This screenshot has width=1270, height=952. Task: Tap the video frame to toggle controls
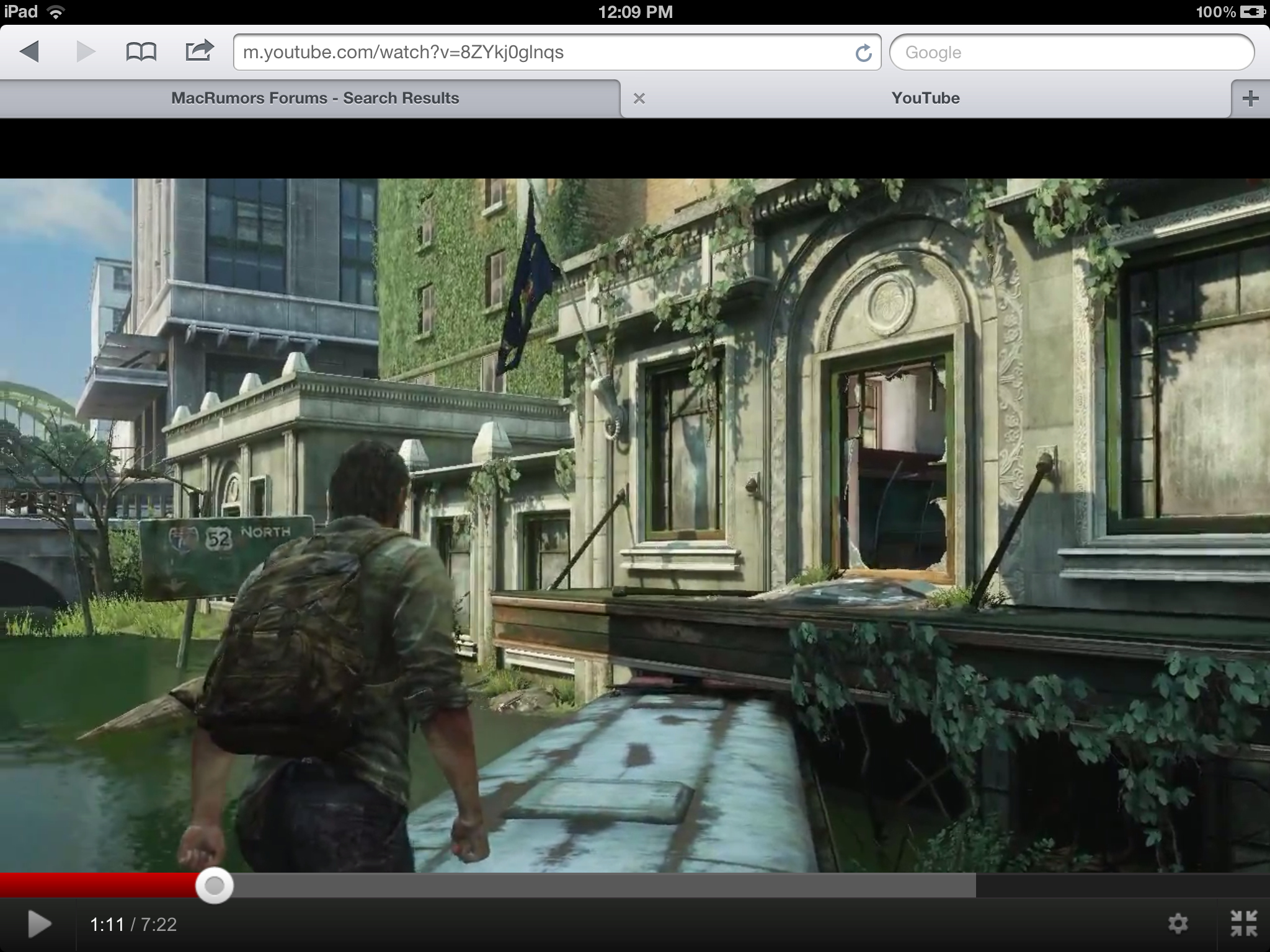(635, 496)
